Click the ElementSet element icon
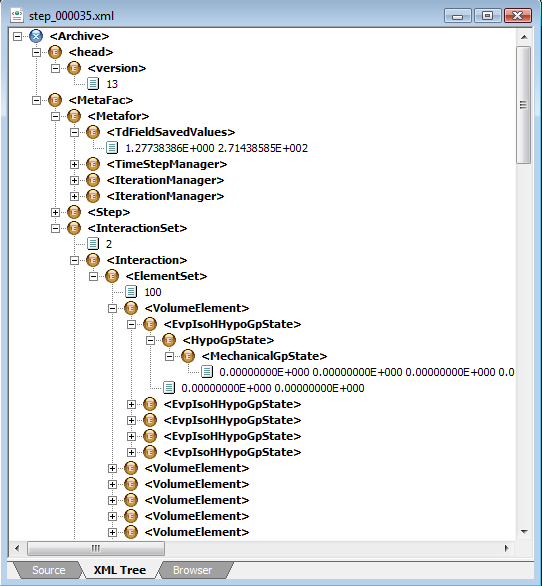 click(112, 276)
